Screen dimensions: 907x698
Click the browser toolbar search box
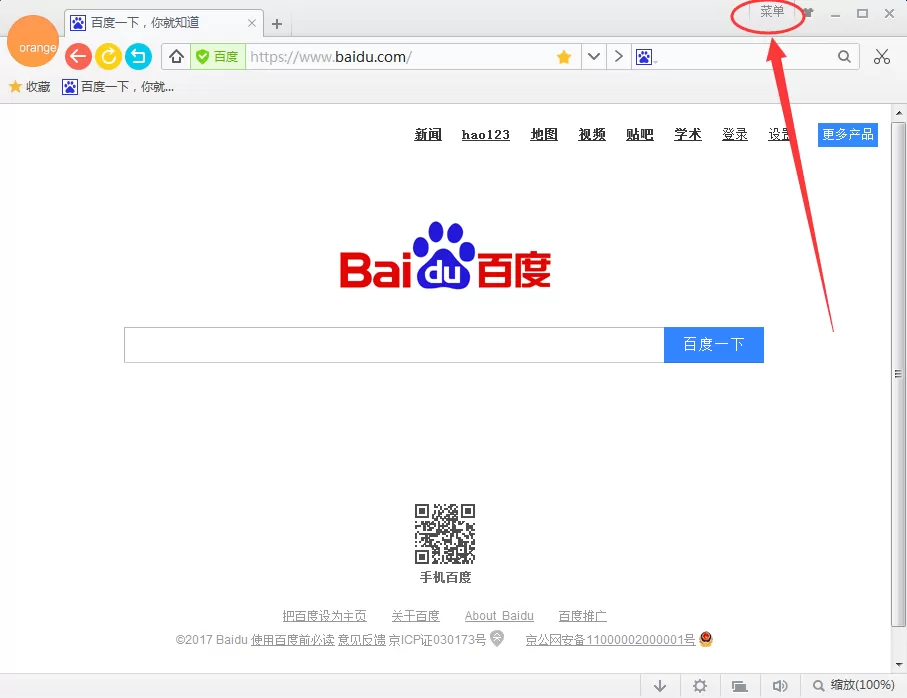tap(746, 57)
